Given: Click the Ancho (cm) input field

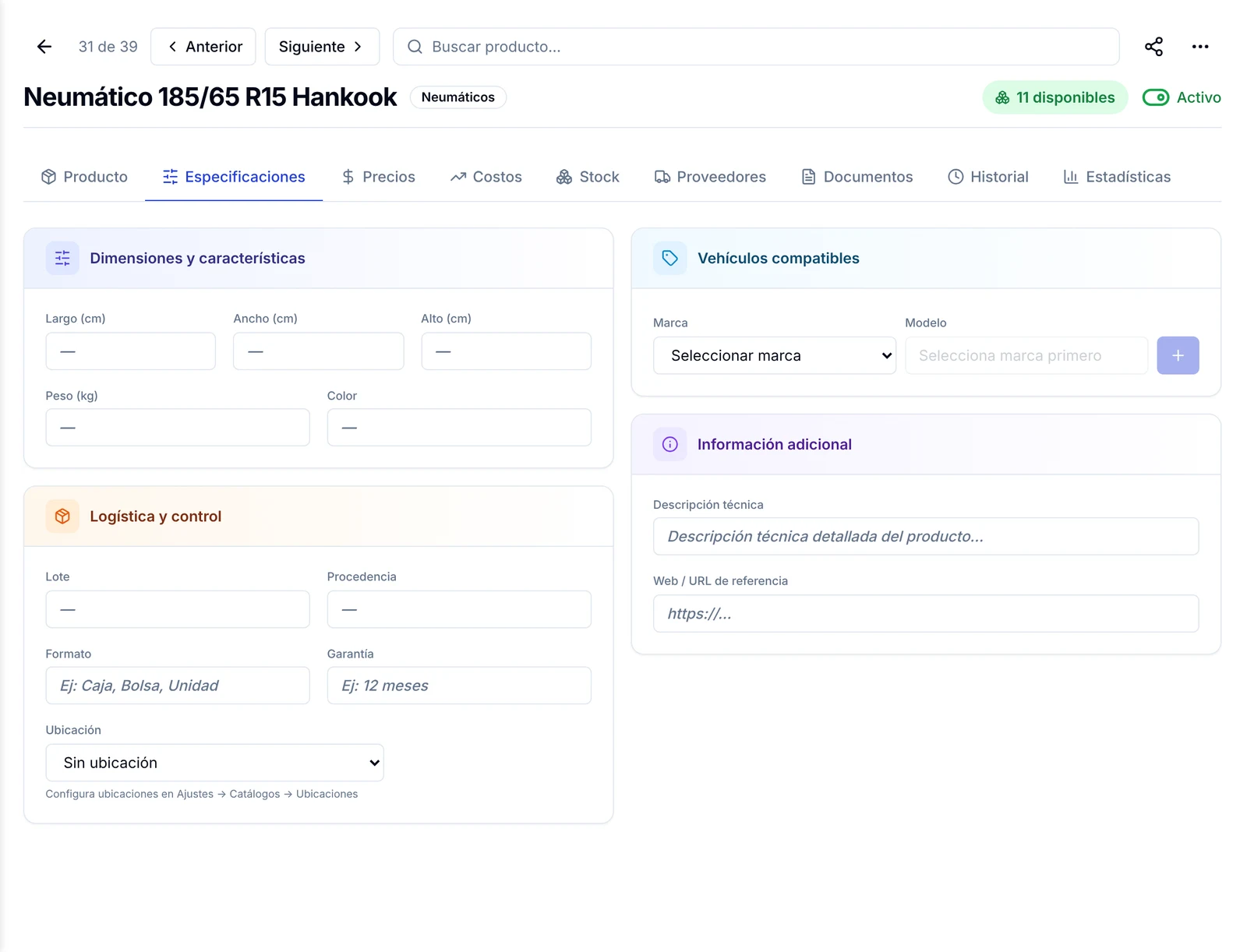Looking at the screenshot, I should [319, 351].
